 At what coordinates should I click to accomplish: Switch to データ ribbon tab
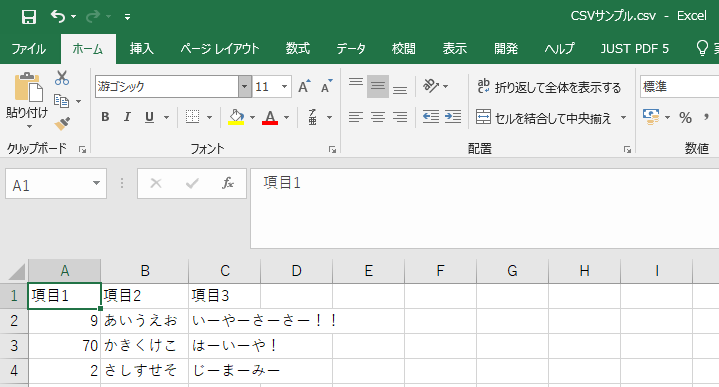click(x=351, y=49)
